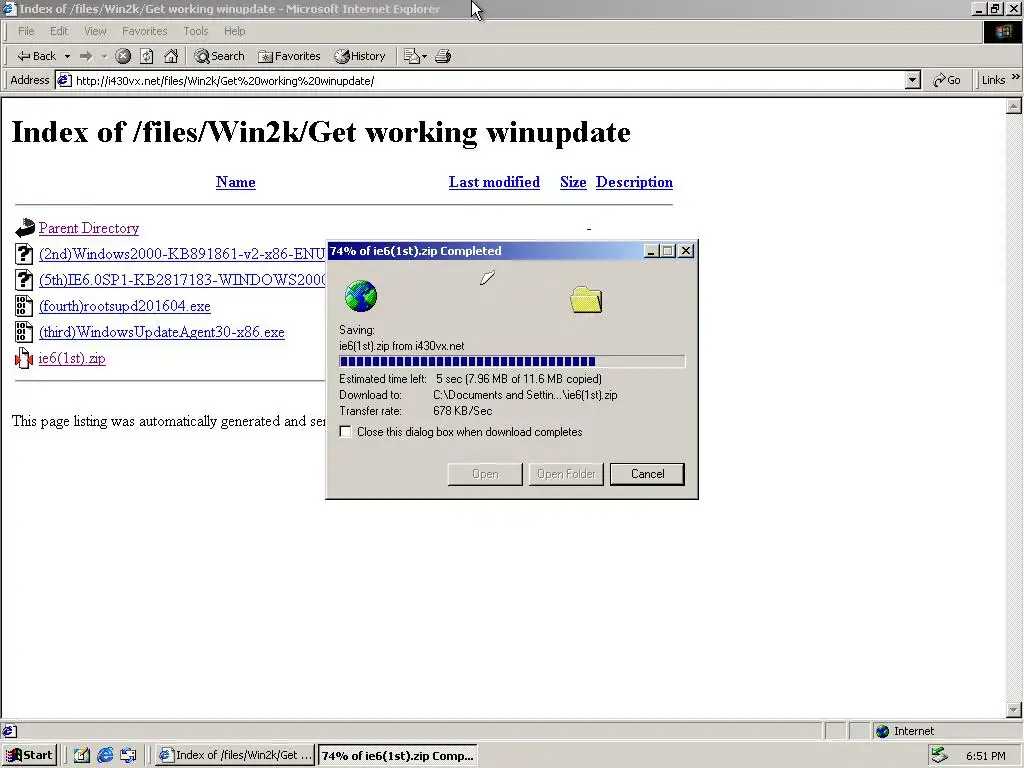Viewport: 1024px width, 768px height.
Task: Open the Search pane from toolbar
Action: coord(219,56)
